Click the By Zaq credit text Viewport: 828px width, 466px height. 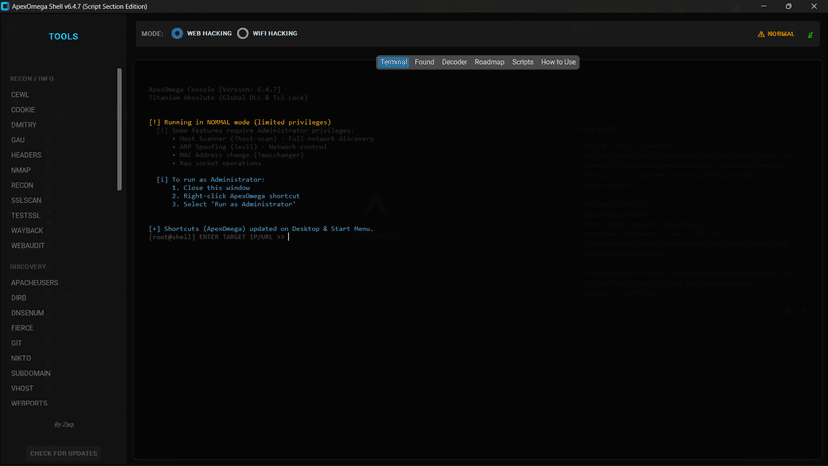(64, 424)
